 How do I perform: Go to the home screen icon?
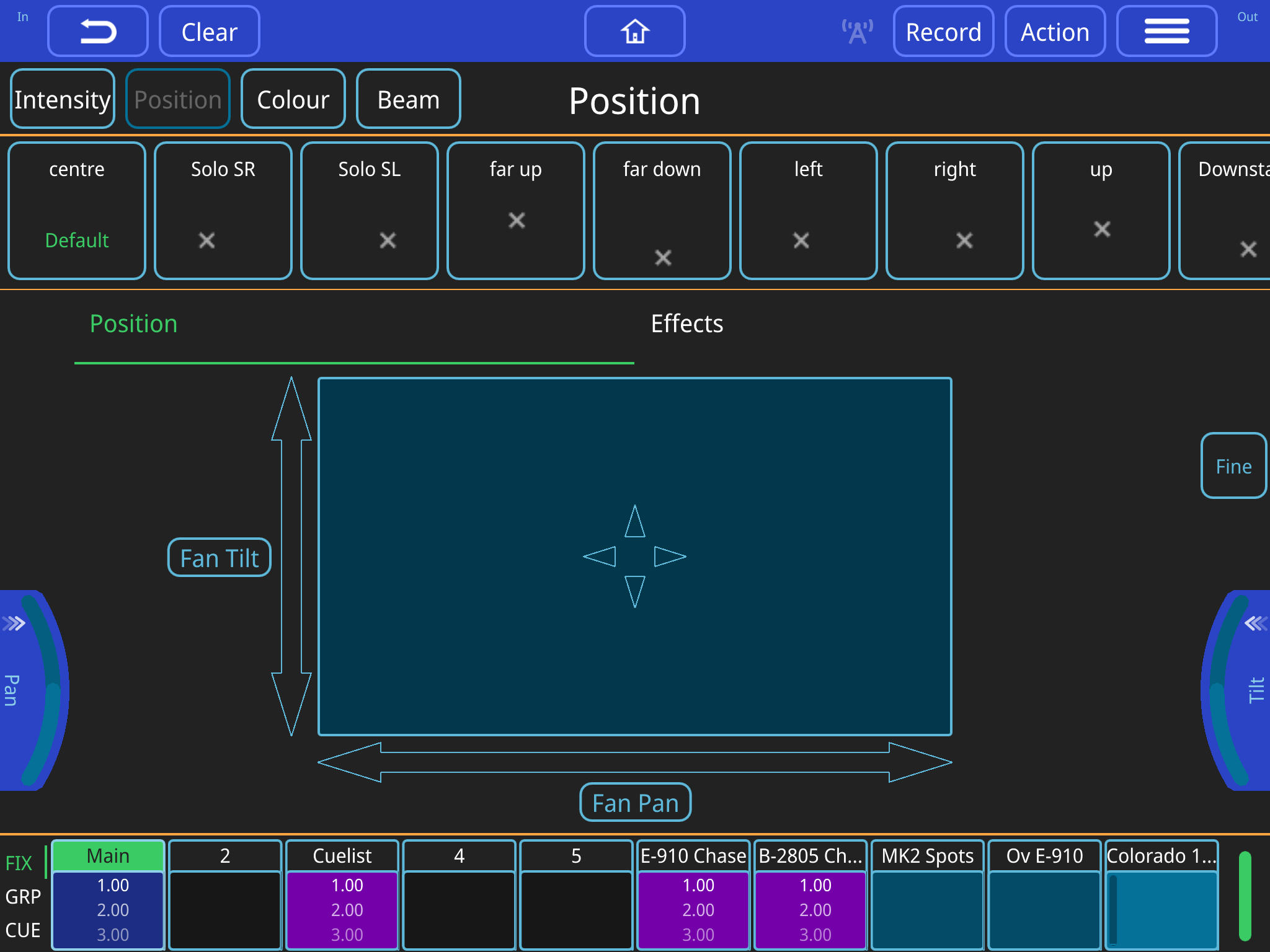coord(634,32)
